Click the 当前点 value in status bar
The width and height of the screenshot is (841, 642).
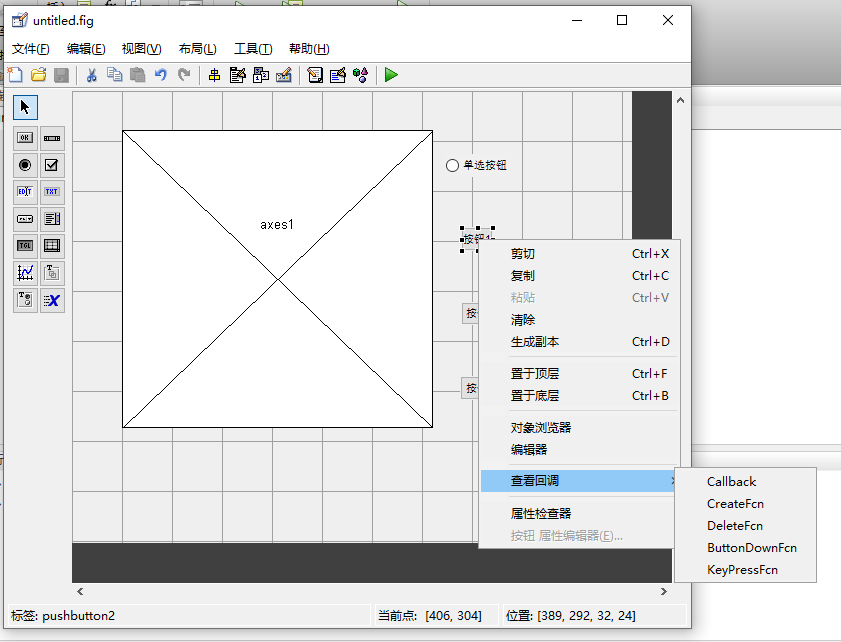click(x=454, y=616)
